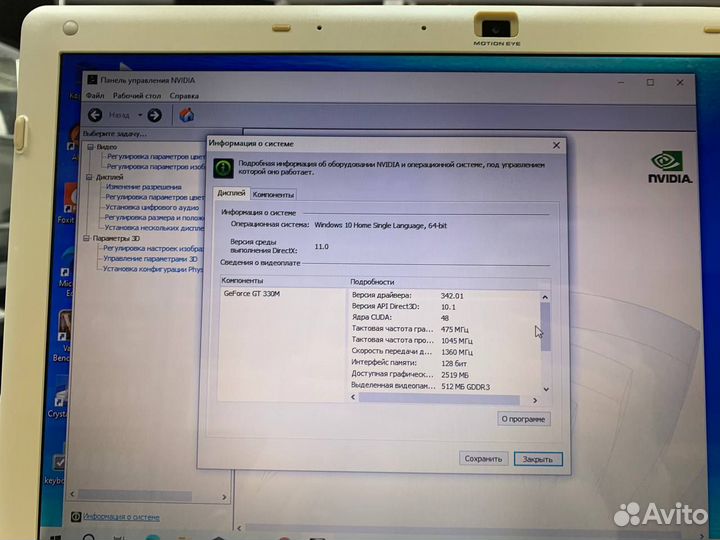Collapse the Видео tree node
The height and width of the screenshot is (540, 720).
91,147
